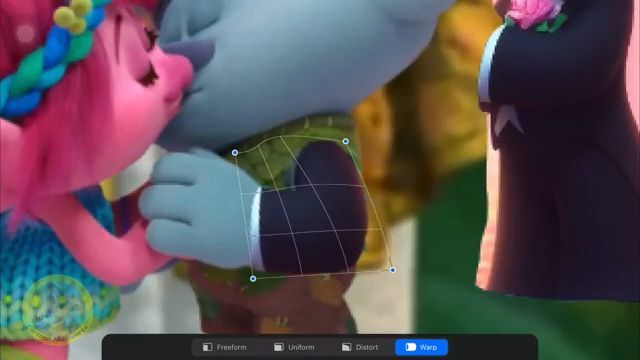Click the Distort mode icon
This screenshot has height=360, width=640.
click(x=347, y=347)
